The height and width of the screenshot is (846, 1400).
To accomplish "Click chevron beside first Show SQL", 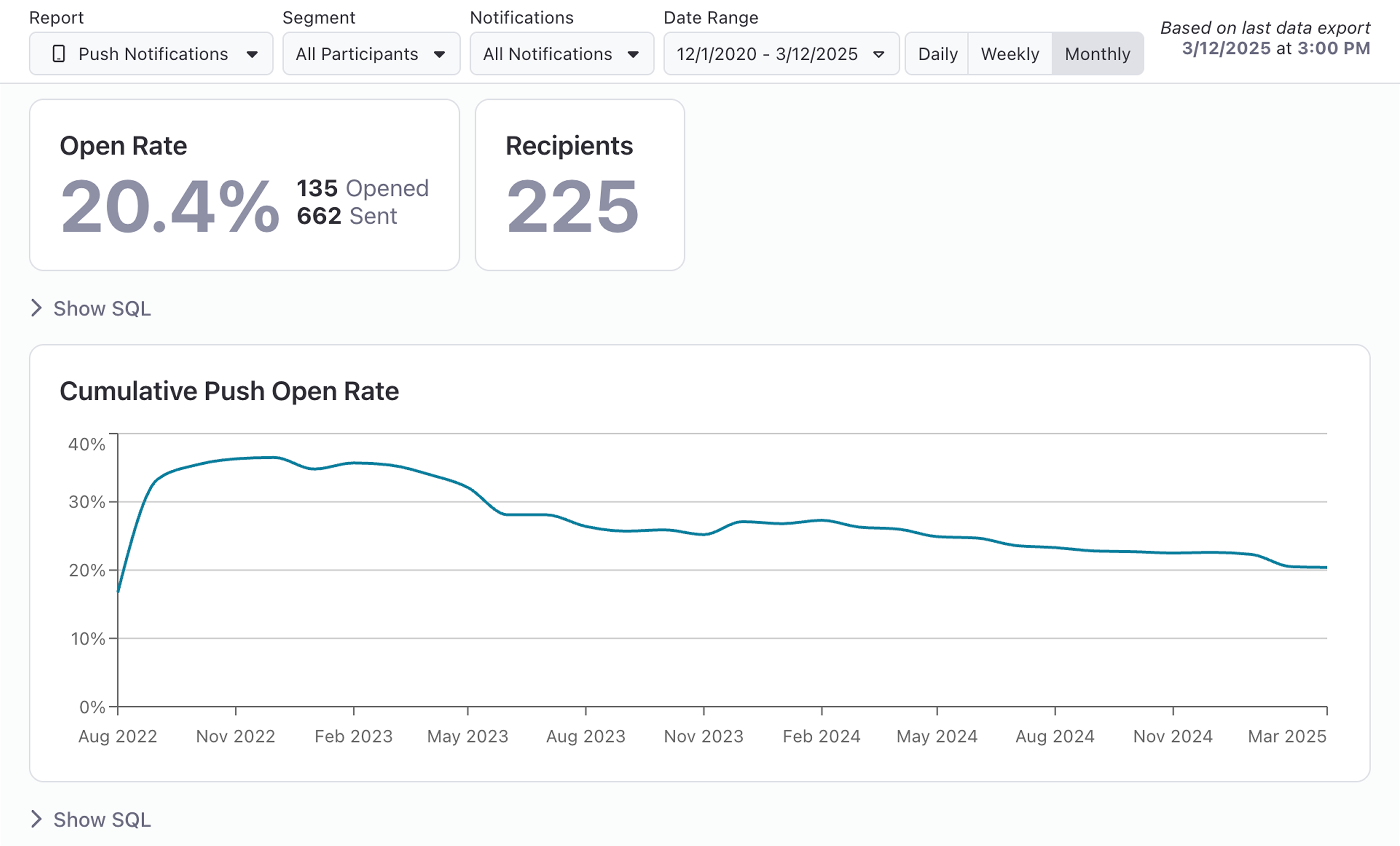I will pyautogui.click(x=36, y=308).
